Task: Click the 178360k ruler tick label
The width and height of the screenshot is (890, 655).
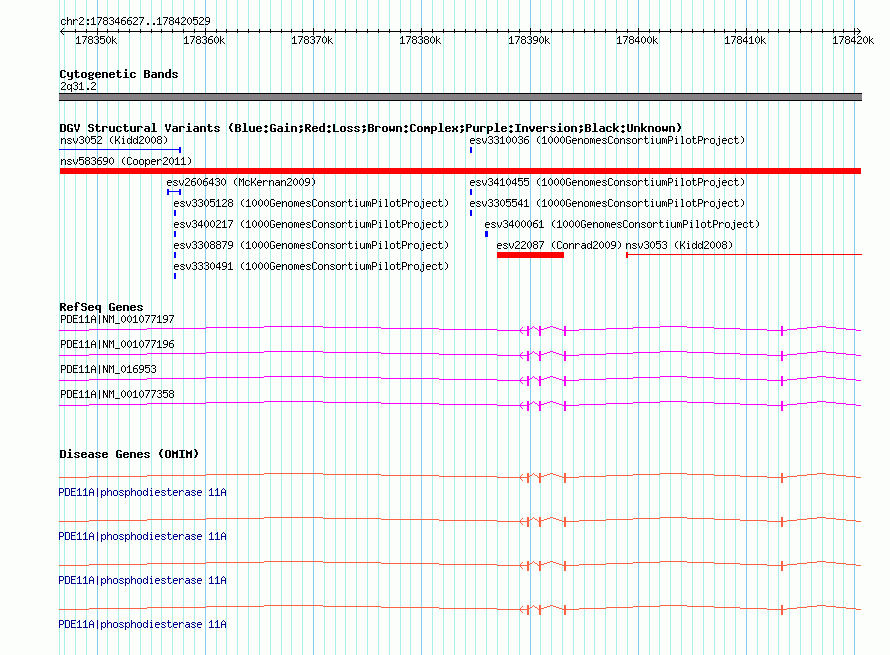Action: tap(204, 40)
